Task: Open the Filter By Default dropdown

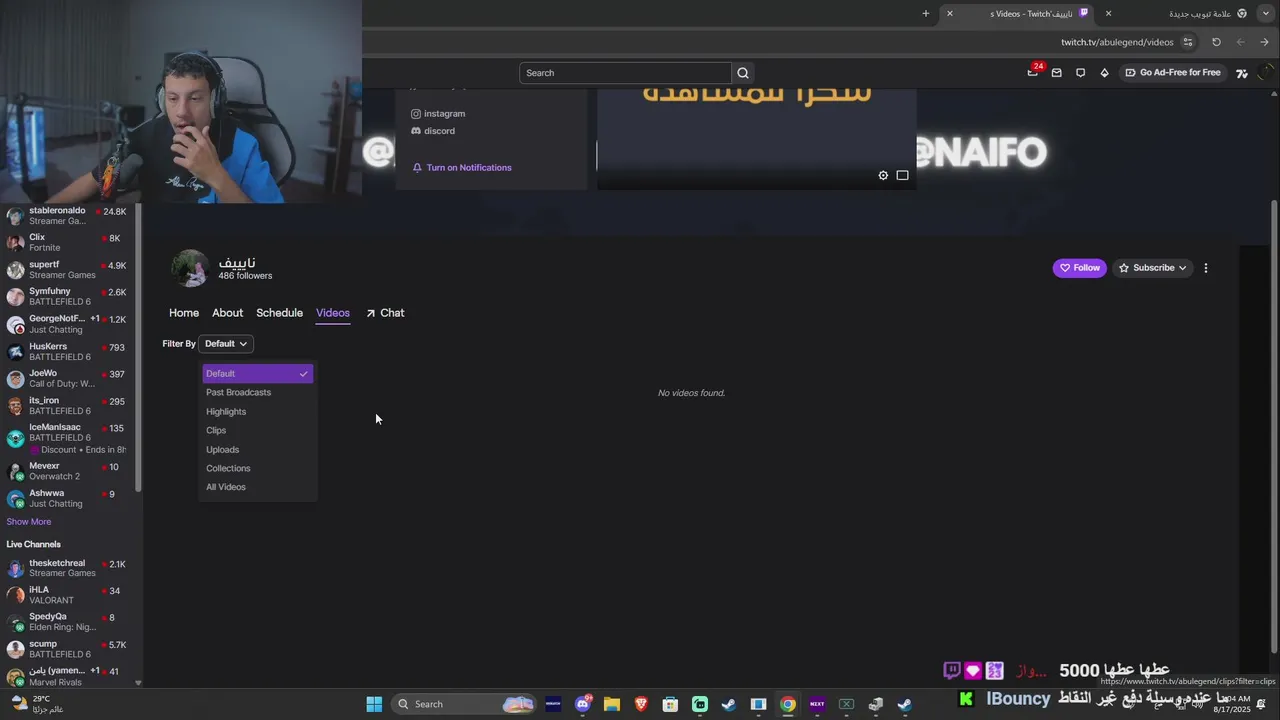Action: pyautogui.click(x=226, y=344)
